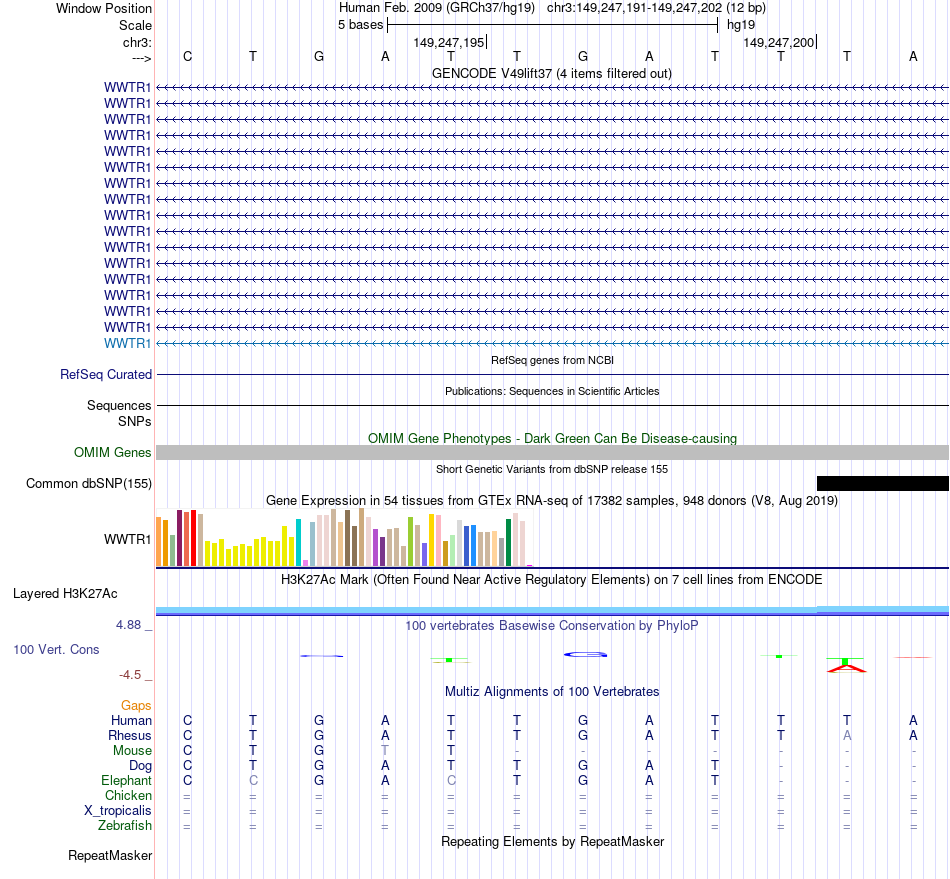Click the grayed A base in the Rhesus row
The width and height of the screenshot is (950, 879).
847,735
